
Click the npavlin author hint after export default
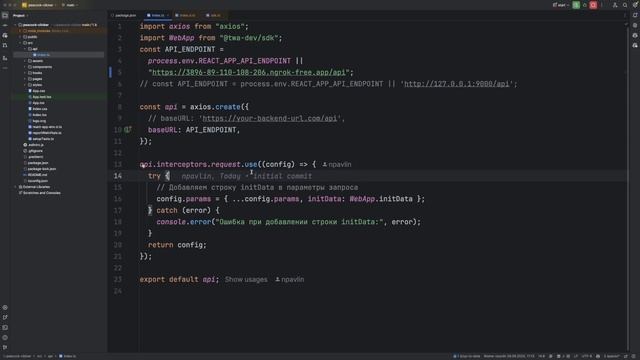[x=289, y=280]
